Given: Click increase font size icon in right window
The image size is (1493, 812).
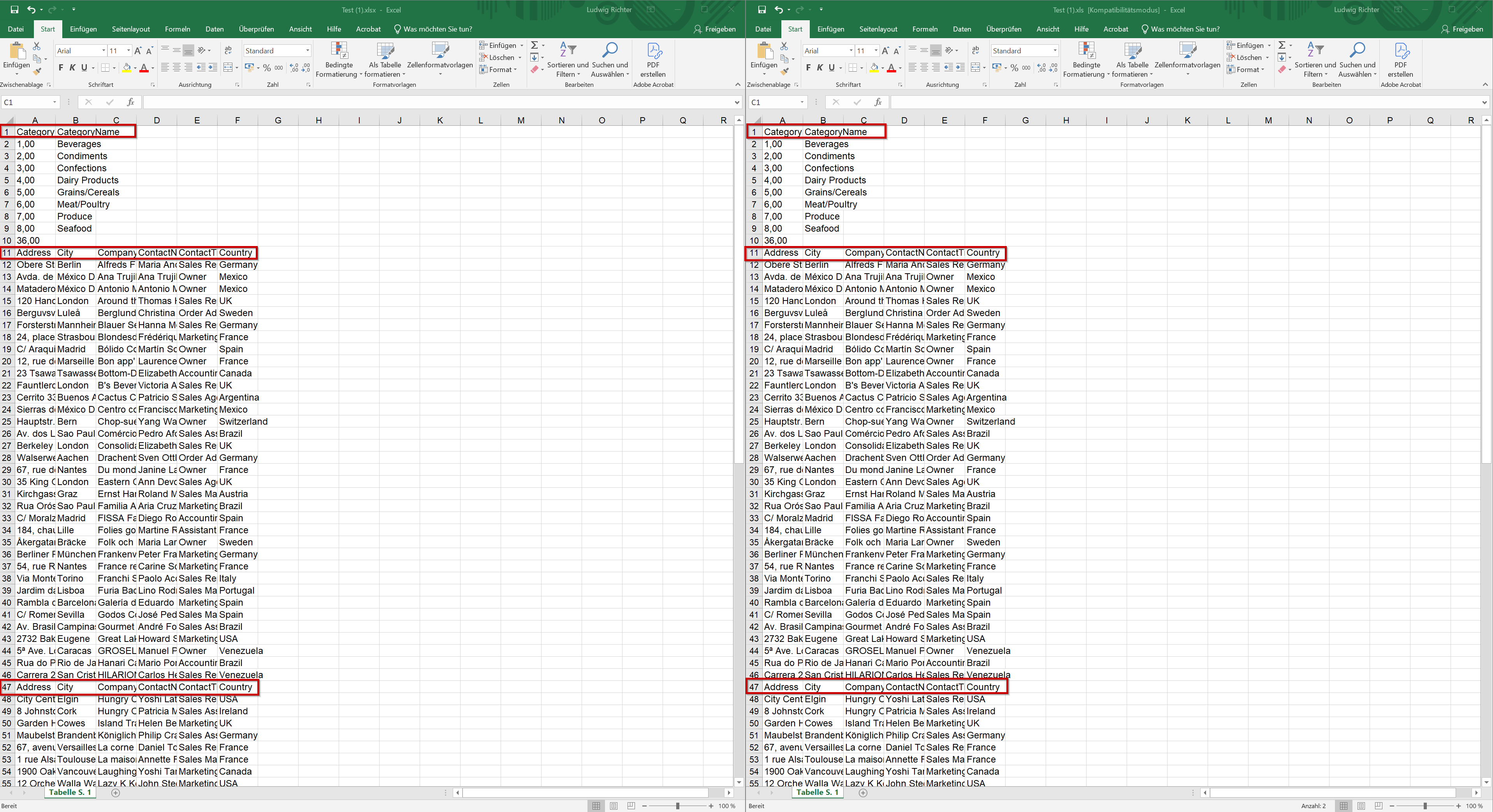Looking at the screenshot, I should tap(885, 51).
